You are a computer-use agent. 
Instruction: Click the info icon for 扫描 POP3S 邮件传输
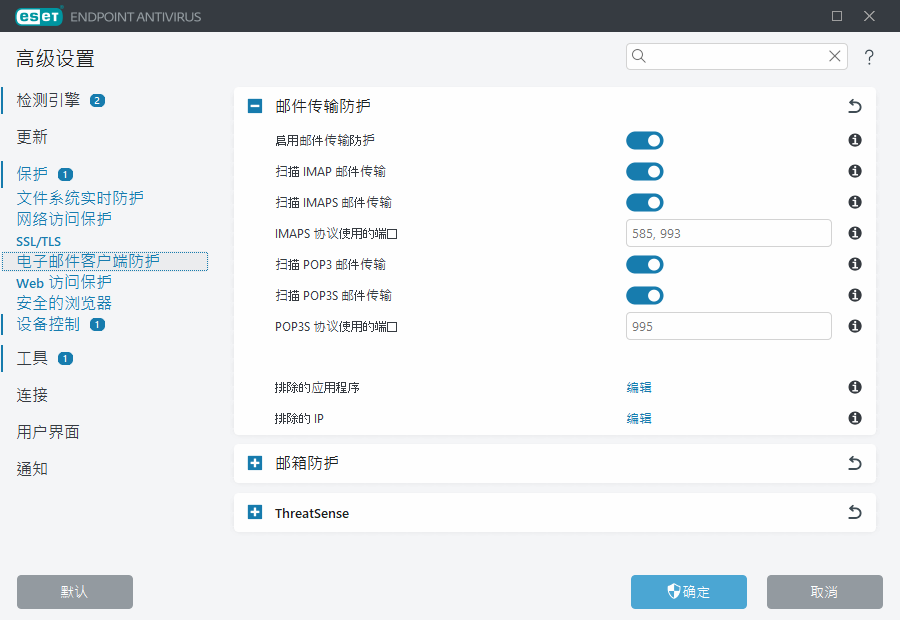pos(855,295)
